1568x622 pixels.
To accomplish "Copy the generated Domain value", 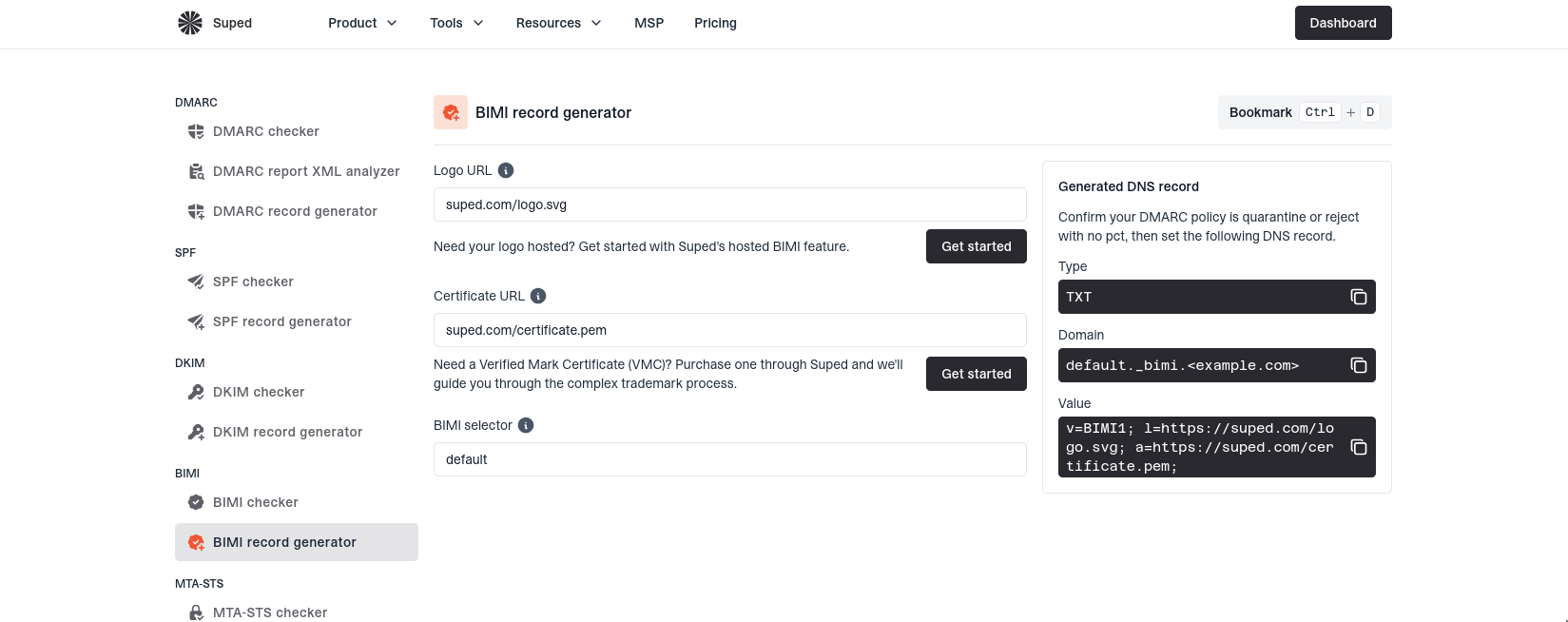I will pos(1359,365).
